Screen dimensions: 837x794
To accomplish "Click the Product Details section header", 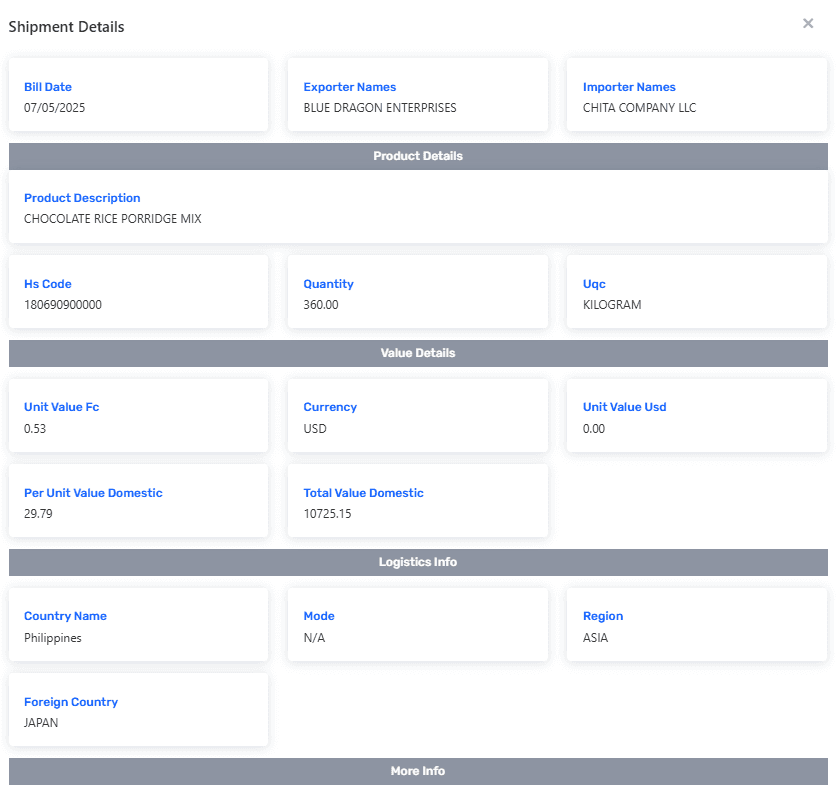I will 418,156.
